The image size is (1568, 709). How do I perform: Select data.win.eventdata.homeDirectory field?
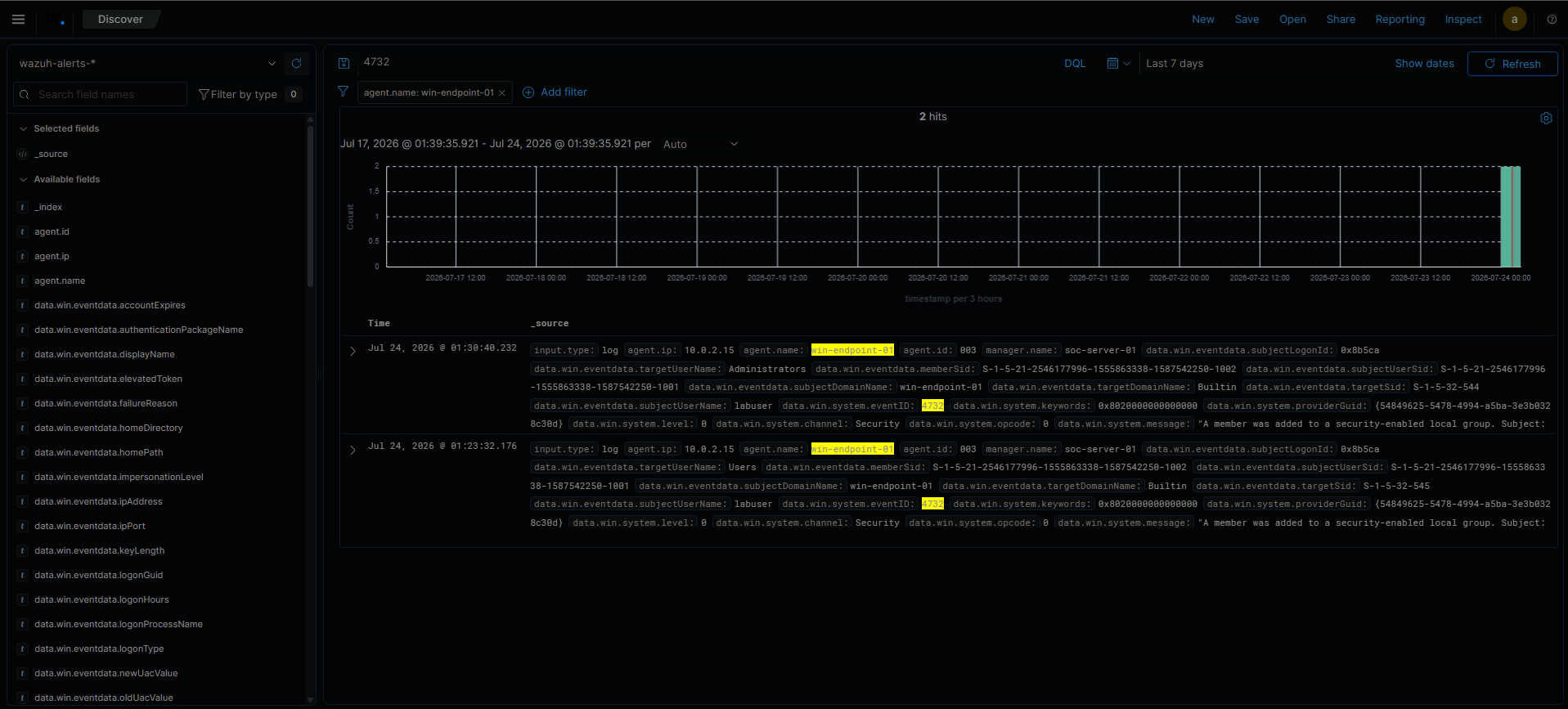pos(109,428)
